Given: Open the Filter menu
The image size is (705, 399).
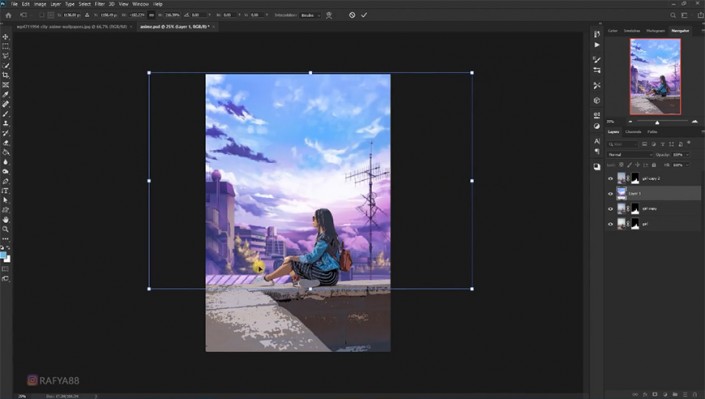Looking at the screenshot, I should [x=100, y=4].
